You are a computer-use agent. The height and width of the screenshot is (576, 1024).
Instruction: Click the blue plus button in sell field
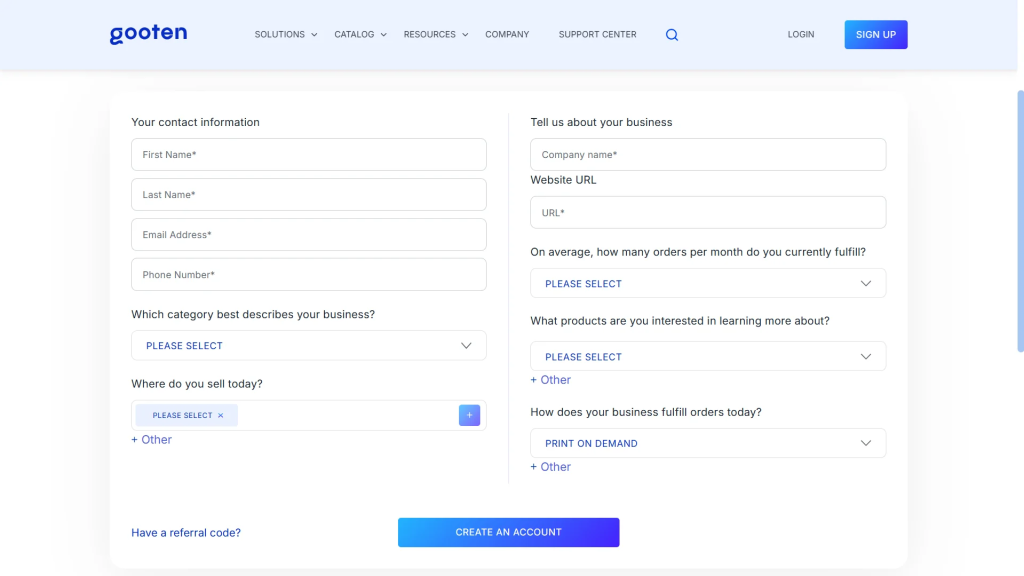pyautogui.click(x=469, y=415)
